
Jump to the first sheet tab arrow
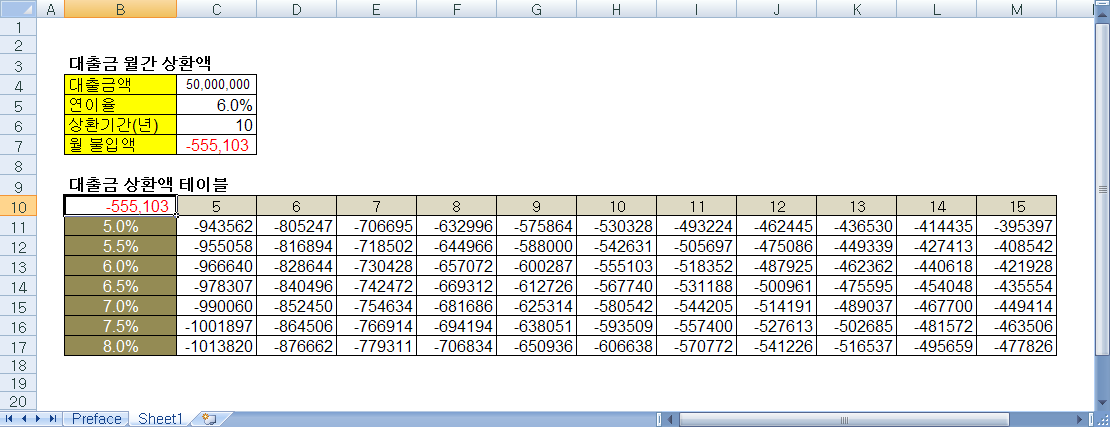click(9, 419)
